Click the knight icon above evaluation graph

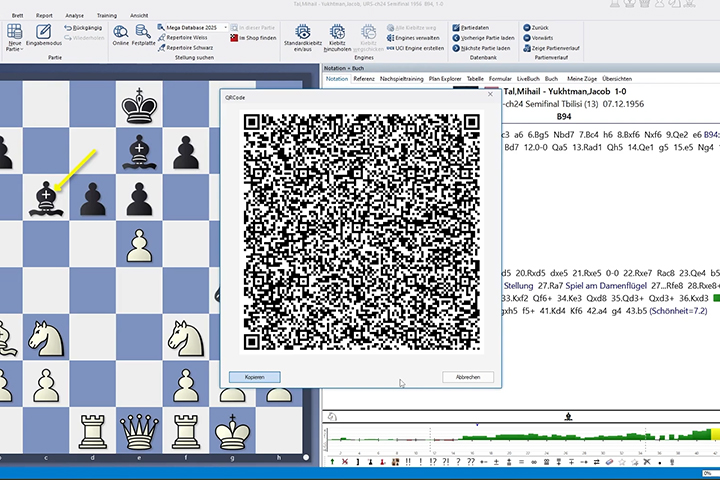click(332, 417)
